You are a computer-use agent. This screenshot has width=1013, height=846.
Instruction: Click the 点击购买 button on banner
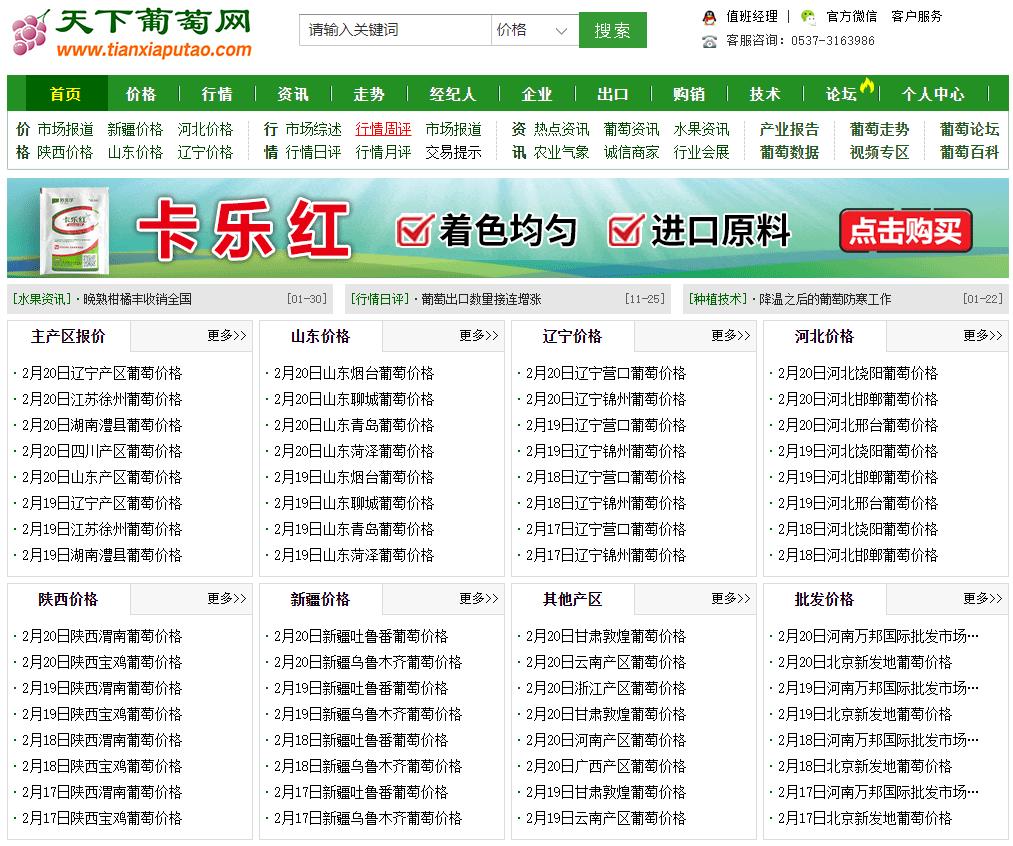(x=906, y=231)
